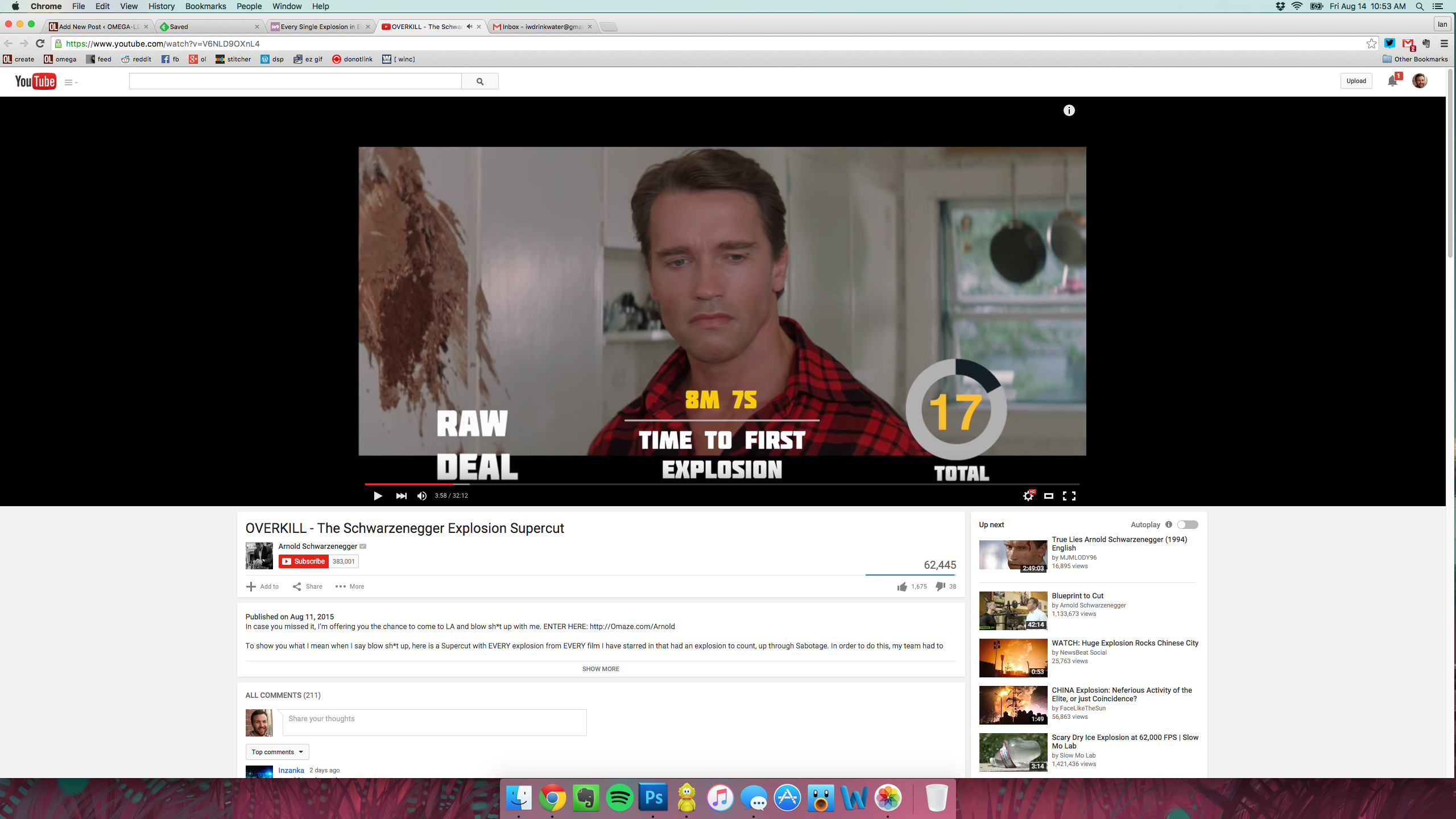The width and height of the screenshot is (1456, 819).
Task: Open reddit bookmark
Action: [136, 59]
